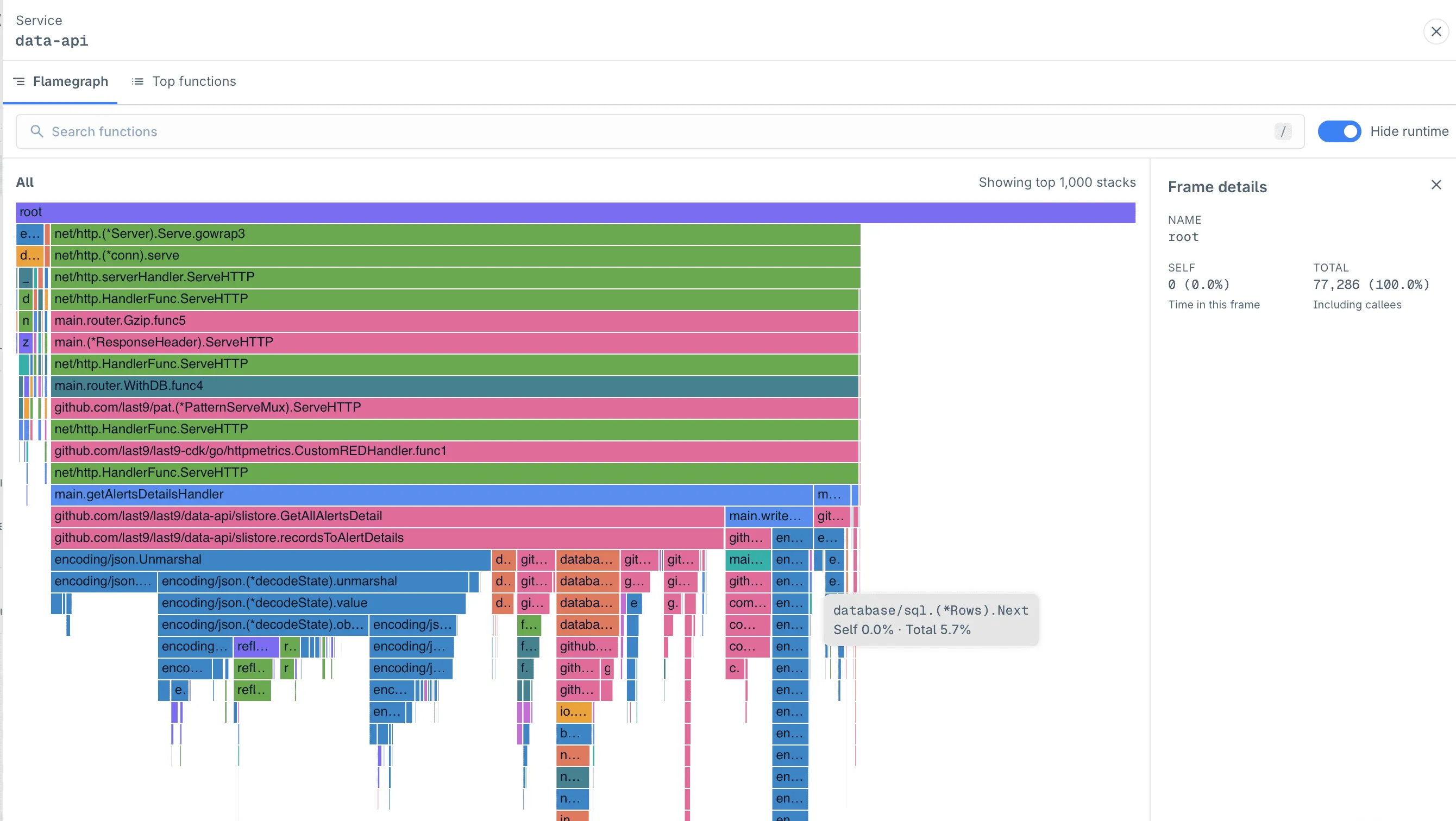Toggle the Hide runtime switch
1456x821 pixels.
tap(1339, 131)
